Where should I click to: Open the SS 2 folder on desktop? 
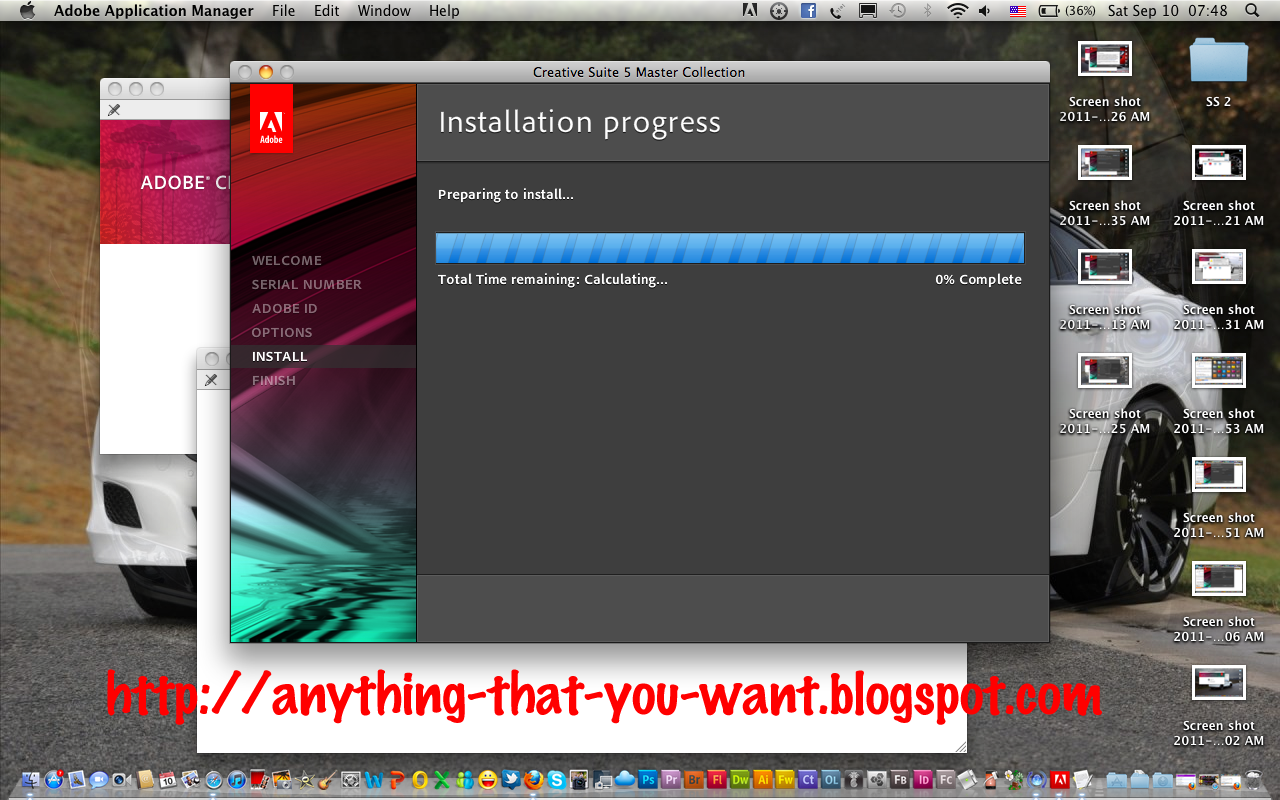point(1219,69)
